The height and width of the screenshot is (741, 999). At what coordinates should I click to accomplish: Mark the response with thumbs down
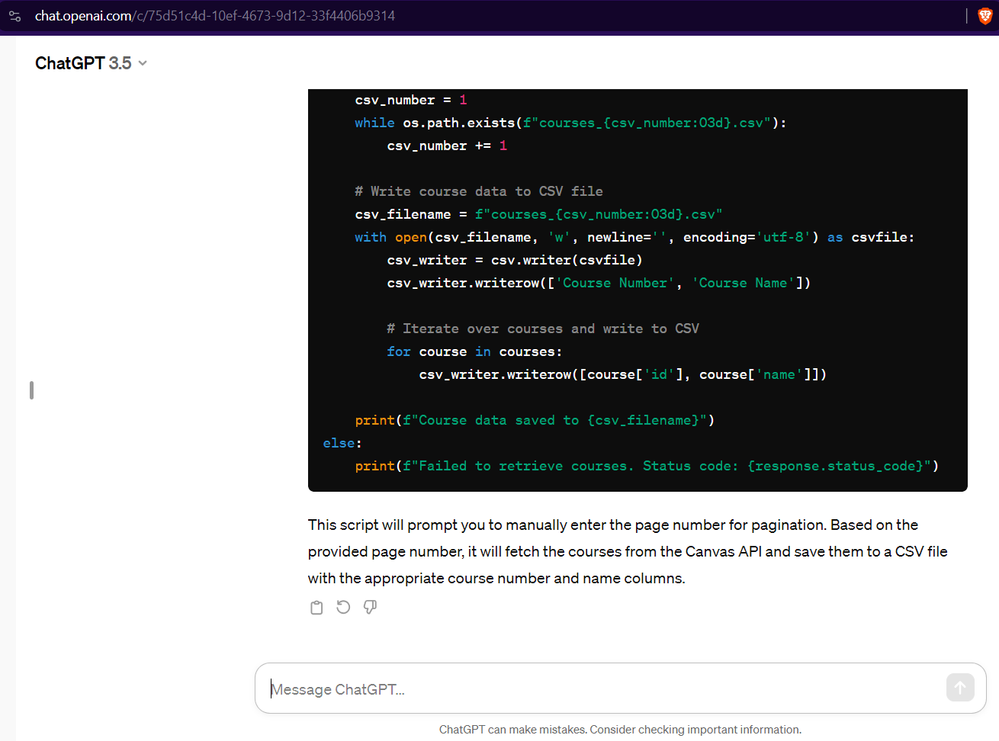click(x=370, y=607)
